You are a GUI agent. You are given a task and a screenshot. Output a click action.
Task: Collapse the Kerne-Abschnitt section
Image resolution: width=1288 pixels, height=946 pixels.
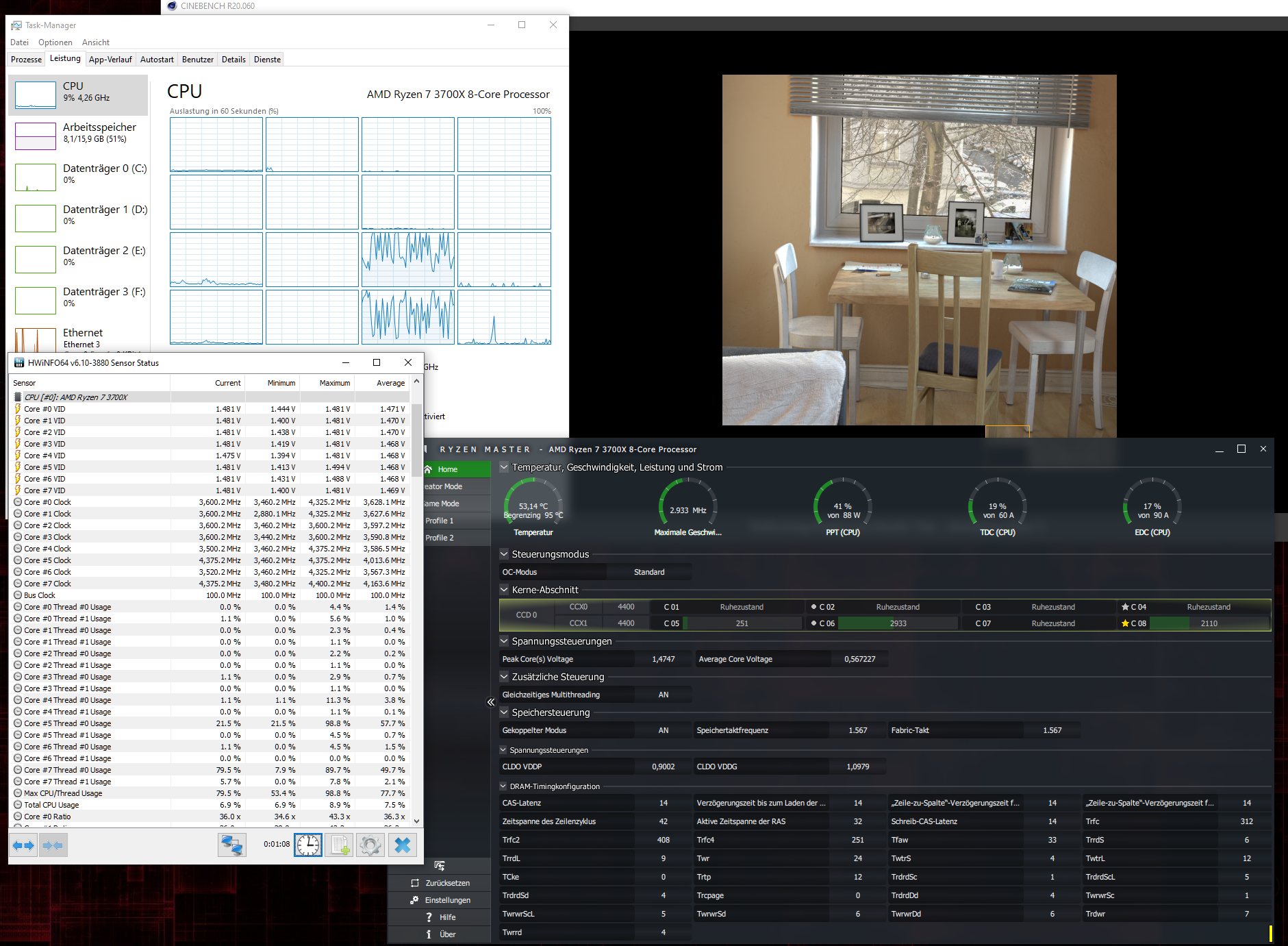(x=504, y=590)
